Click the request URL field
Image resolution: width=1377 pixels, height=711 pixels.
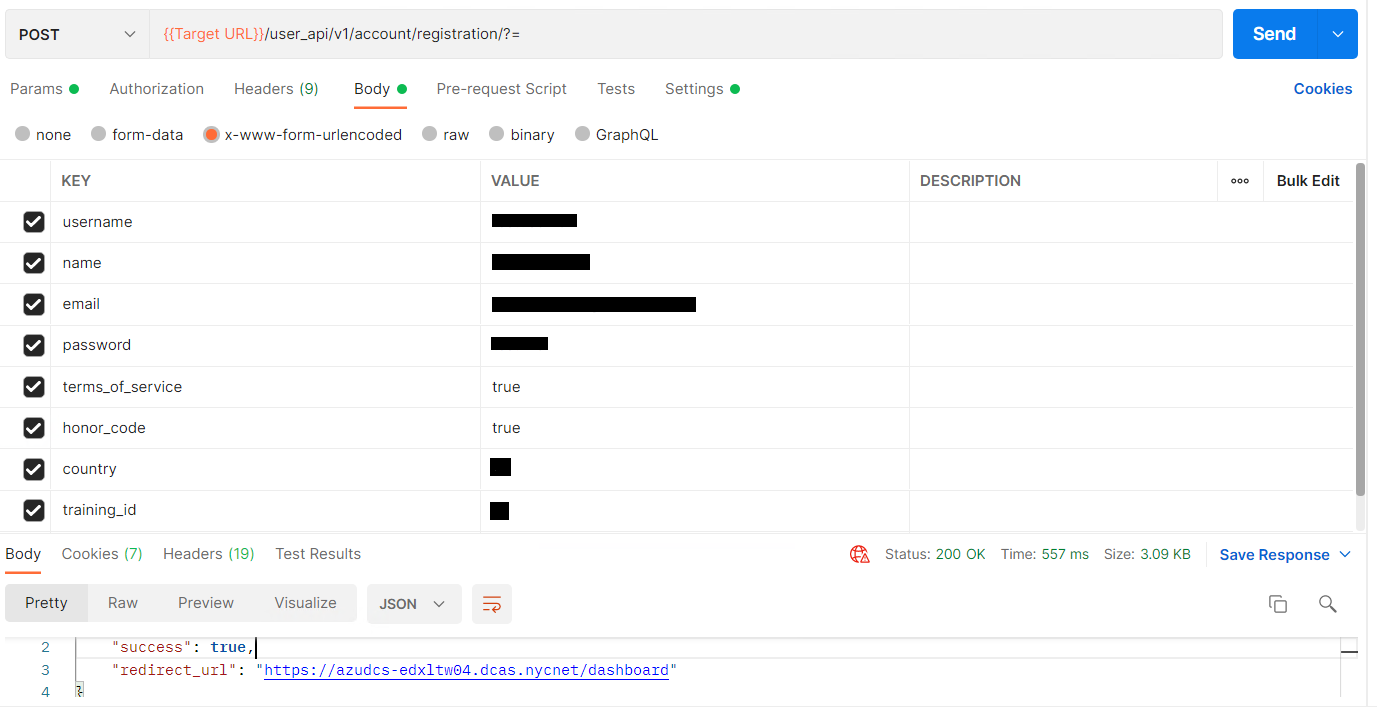click(x=685, y=34)
